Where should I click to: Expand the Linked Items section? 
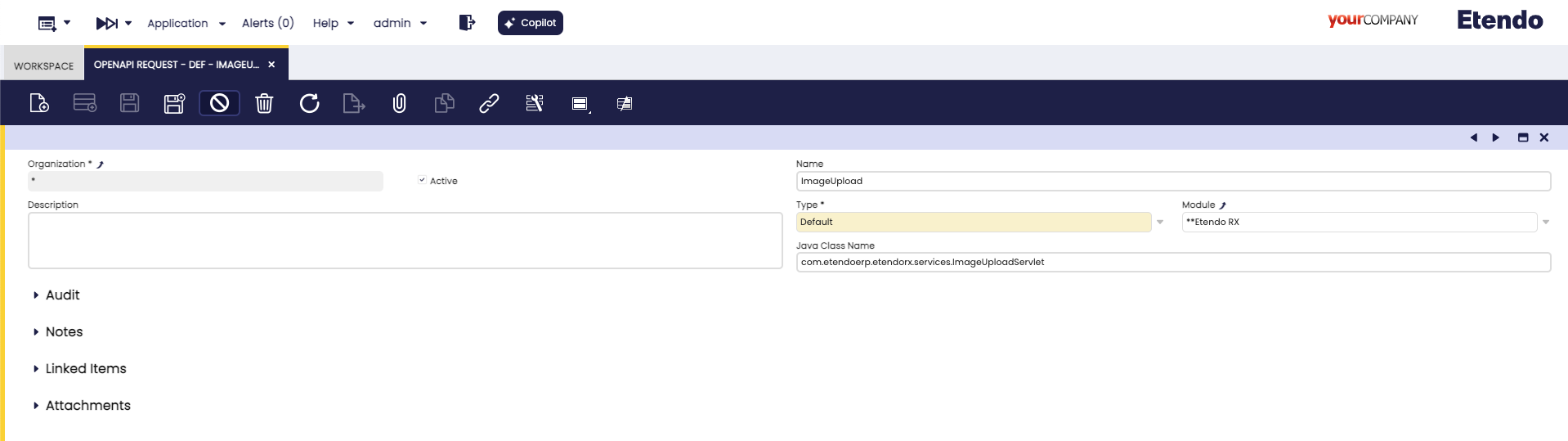79,368
